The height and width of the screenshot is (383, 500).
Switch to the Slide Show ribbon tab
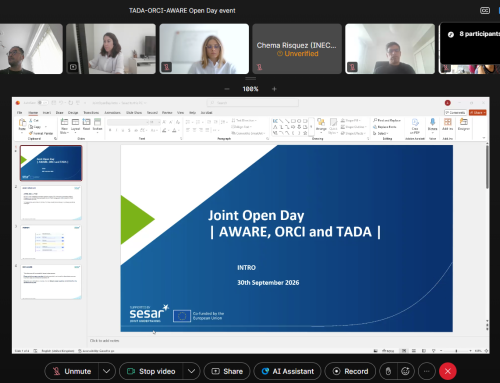coord(134,113)
